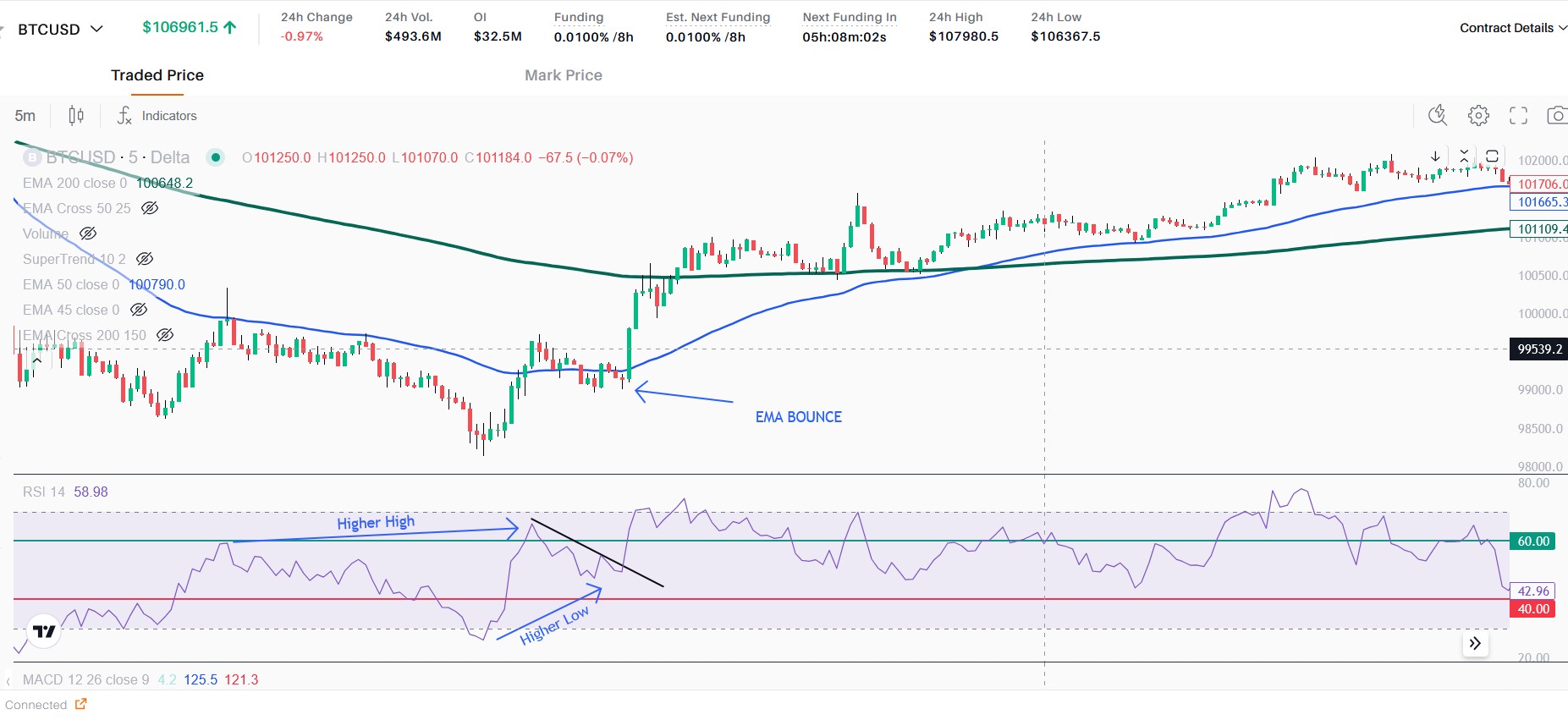Unhide the SuperTrend 10 2 indicator
The height and width of the screenshot is (720, 1568).
coord(145,259)
